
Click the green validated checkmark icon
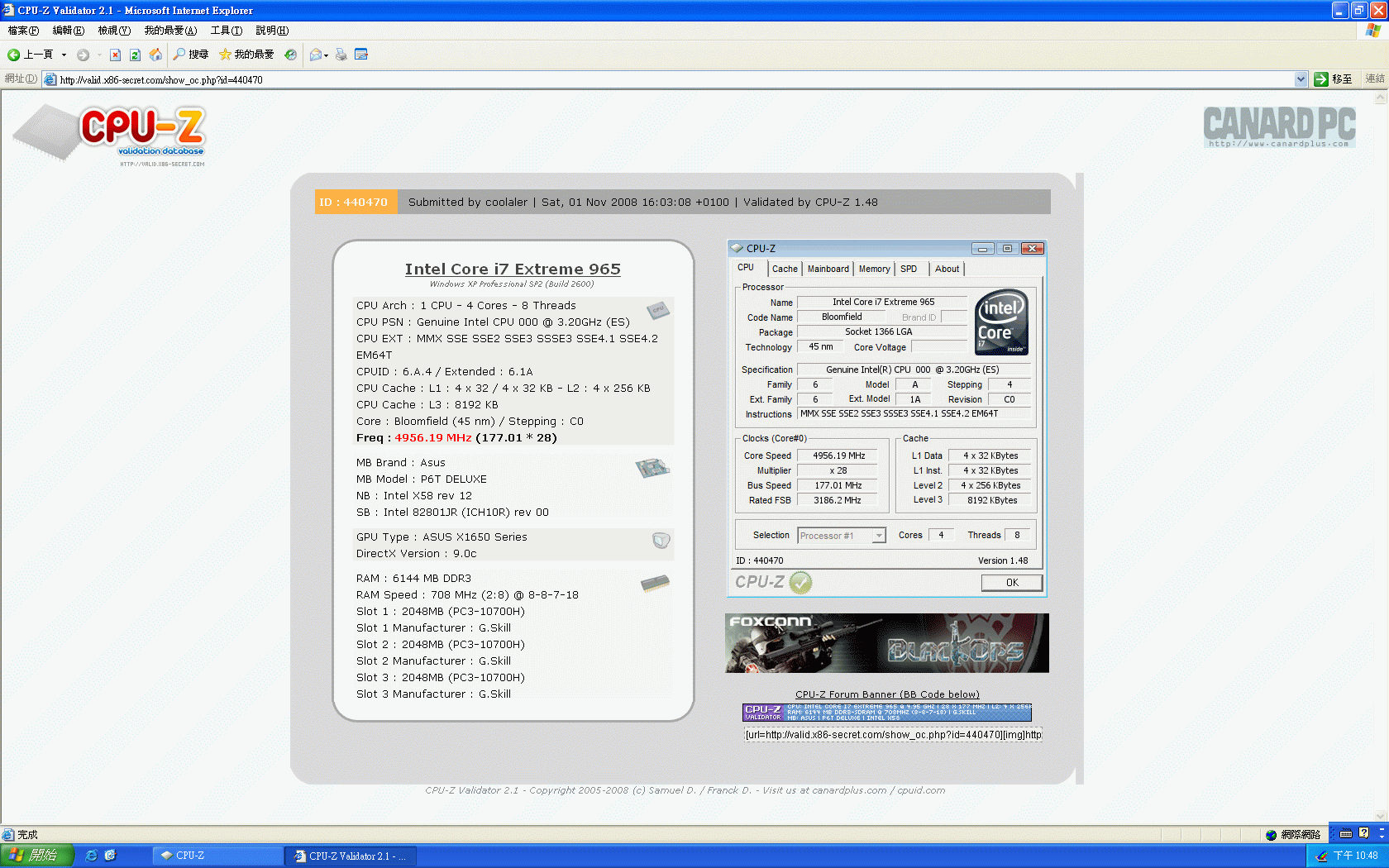800,583
